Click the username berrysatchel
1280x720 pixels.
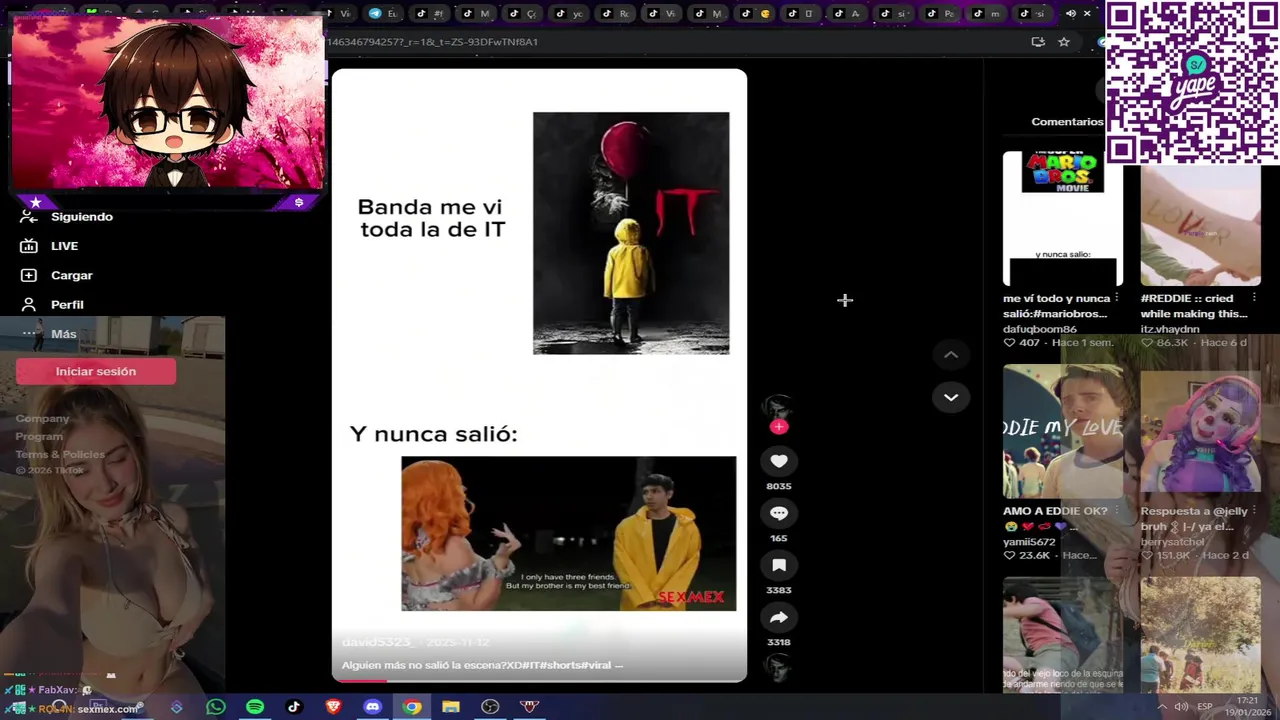[1173, 542]
